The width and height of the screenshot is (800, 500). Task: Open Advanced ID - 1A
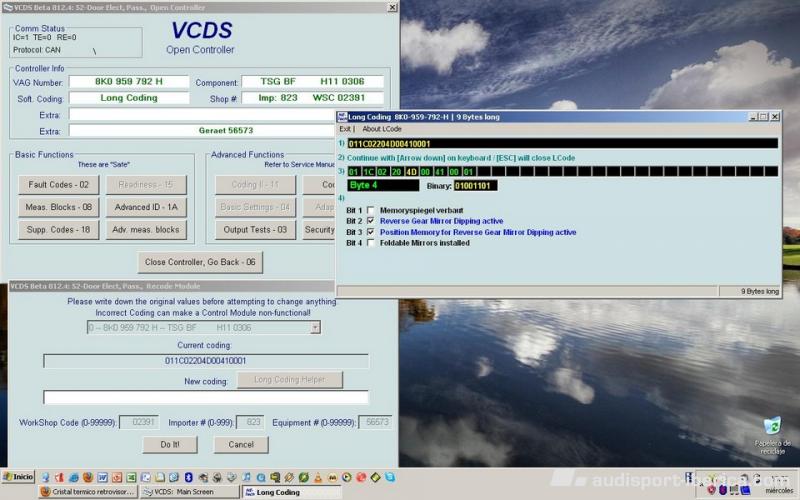click(x=146, y=207)
